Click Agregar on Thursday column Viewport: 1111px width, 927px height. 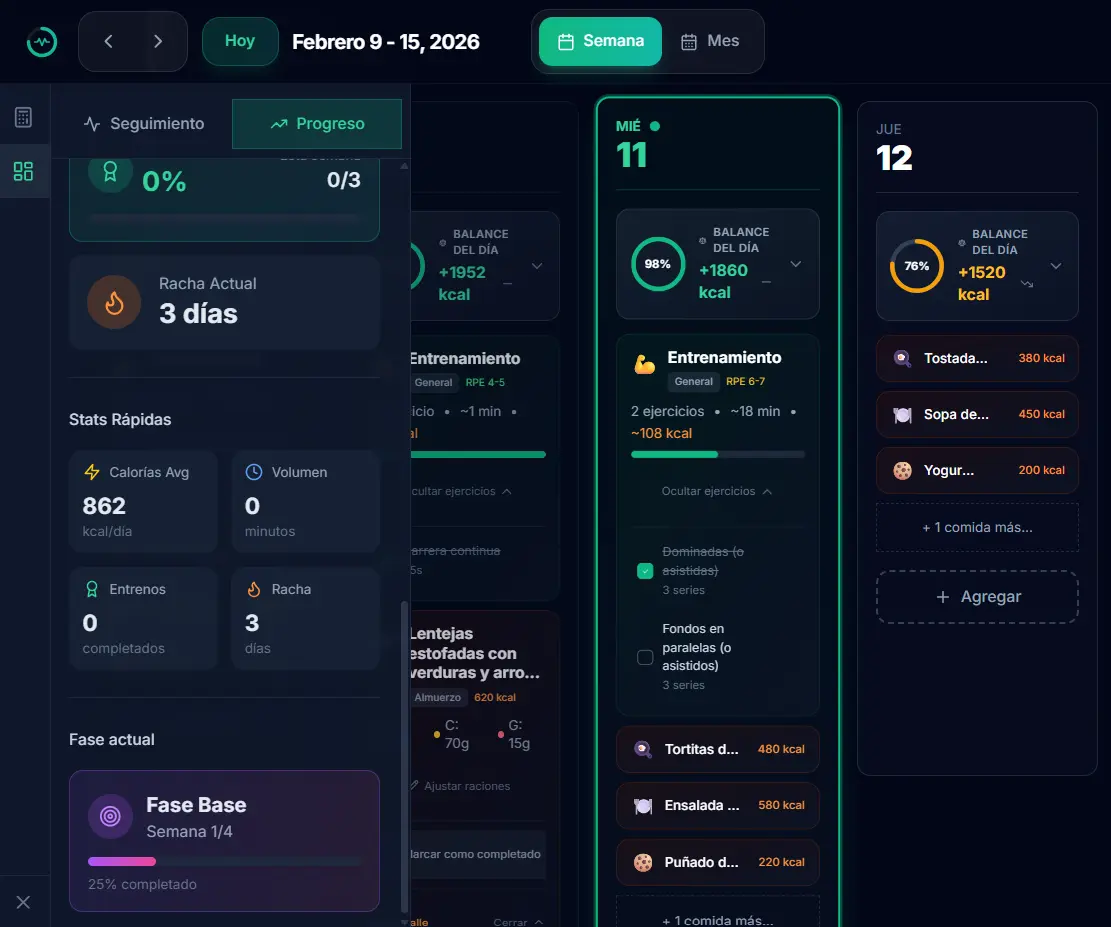(x=977, y=597)
